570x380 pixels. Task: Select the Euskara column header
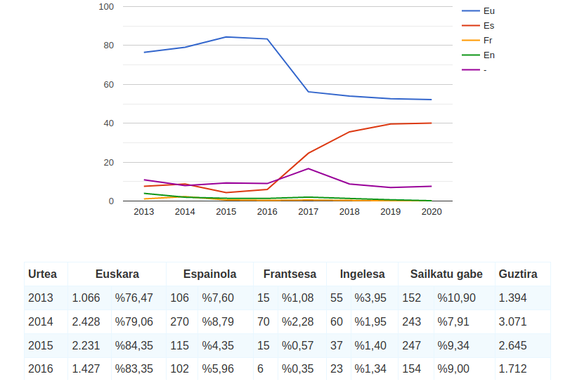click(117, 274)
